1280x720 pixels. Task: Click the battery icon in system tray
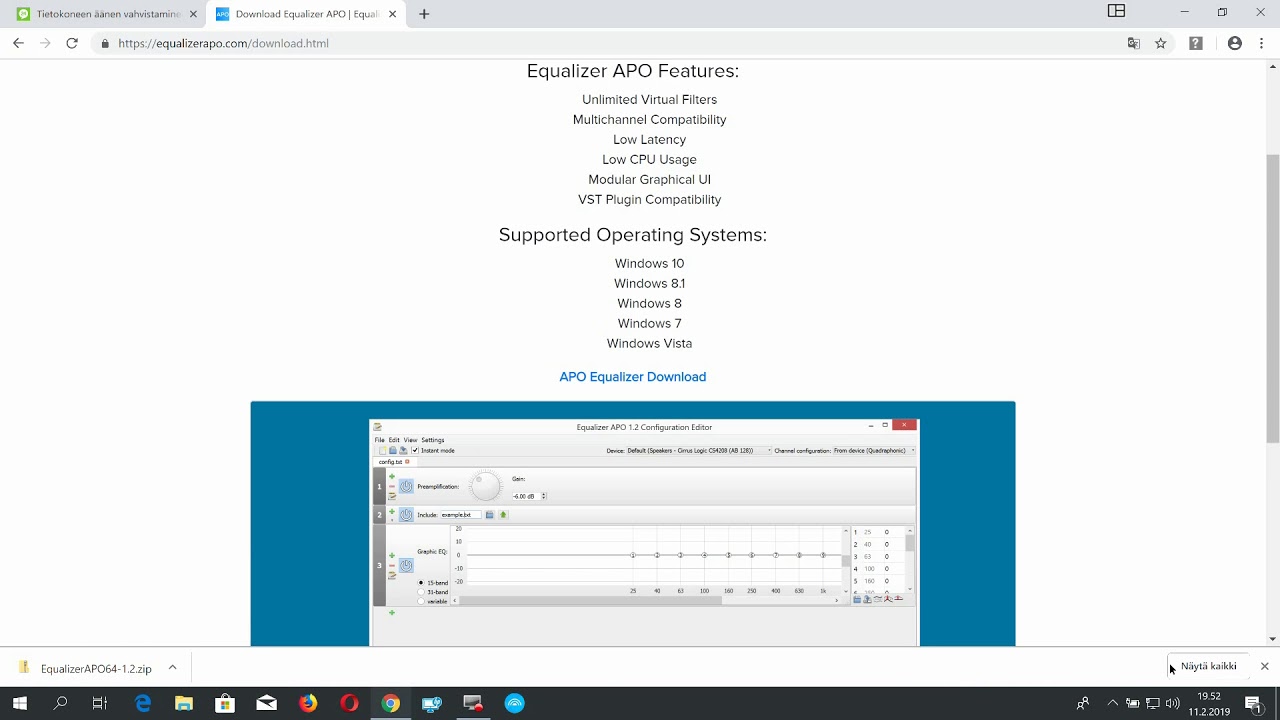click(1133, 703)
